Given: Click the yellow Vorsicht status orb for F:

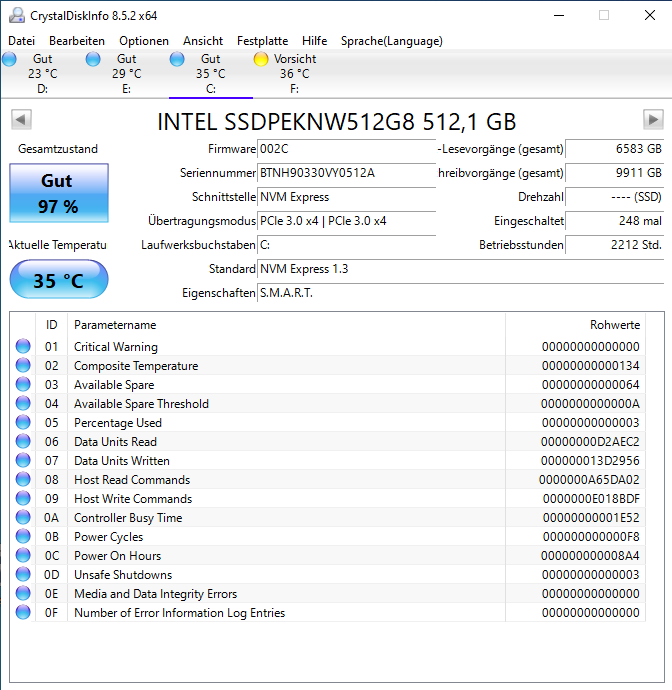Looking at the screenshot, I should point(261,59).
